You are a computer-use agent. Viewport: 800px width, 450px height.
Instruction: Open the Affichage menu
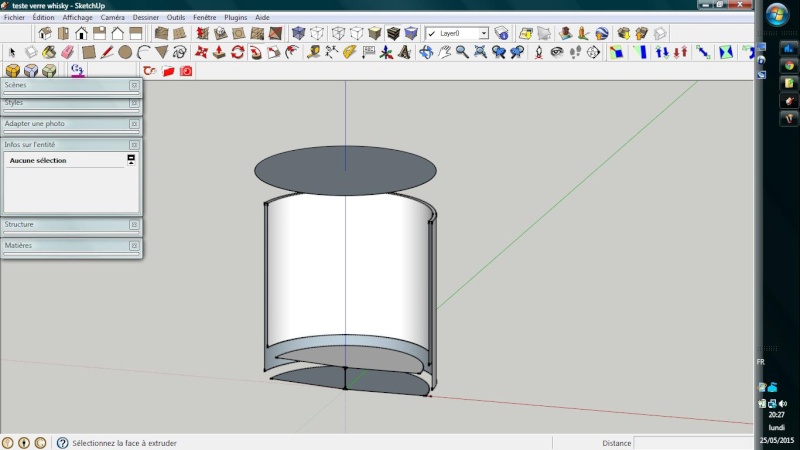click(x=78, y=17)
